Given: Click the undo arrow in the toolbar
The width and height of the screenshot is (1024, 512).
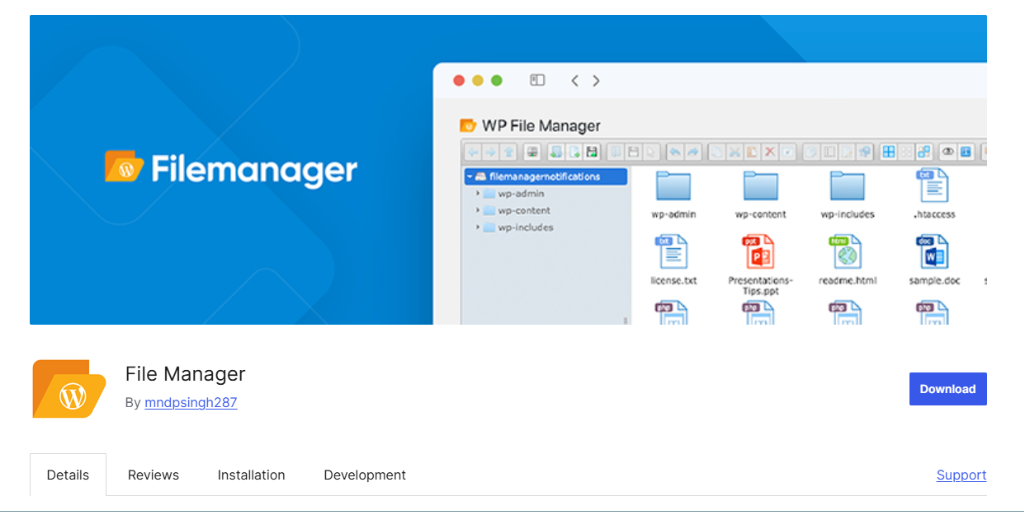Looking at the screenshot, I should [x=676, y=152].
